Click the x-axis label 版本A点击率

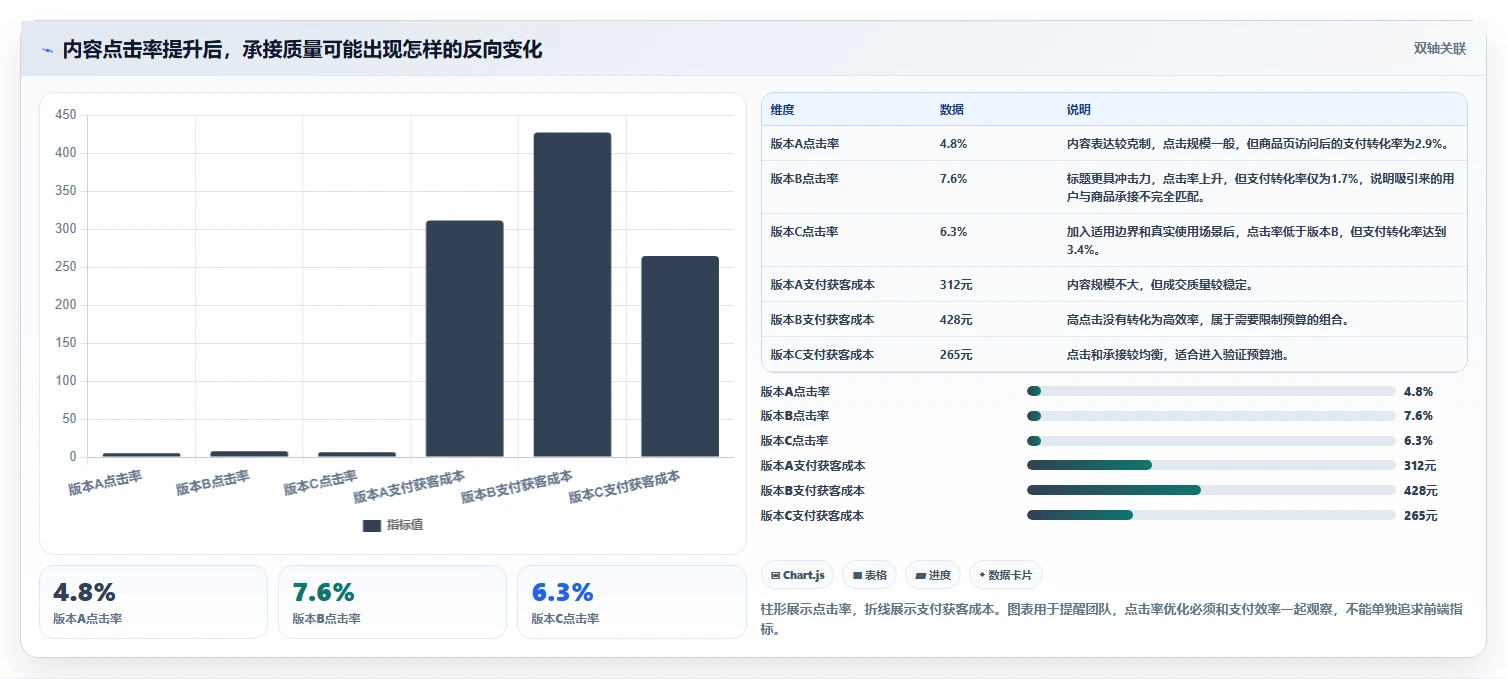(106, 483)
